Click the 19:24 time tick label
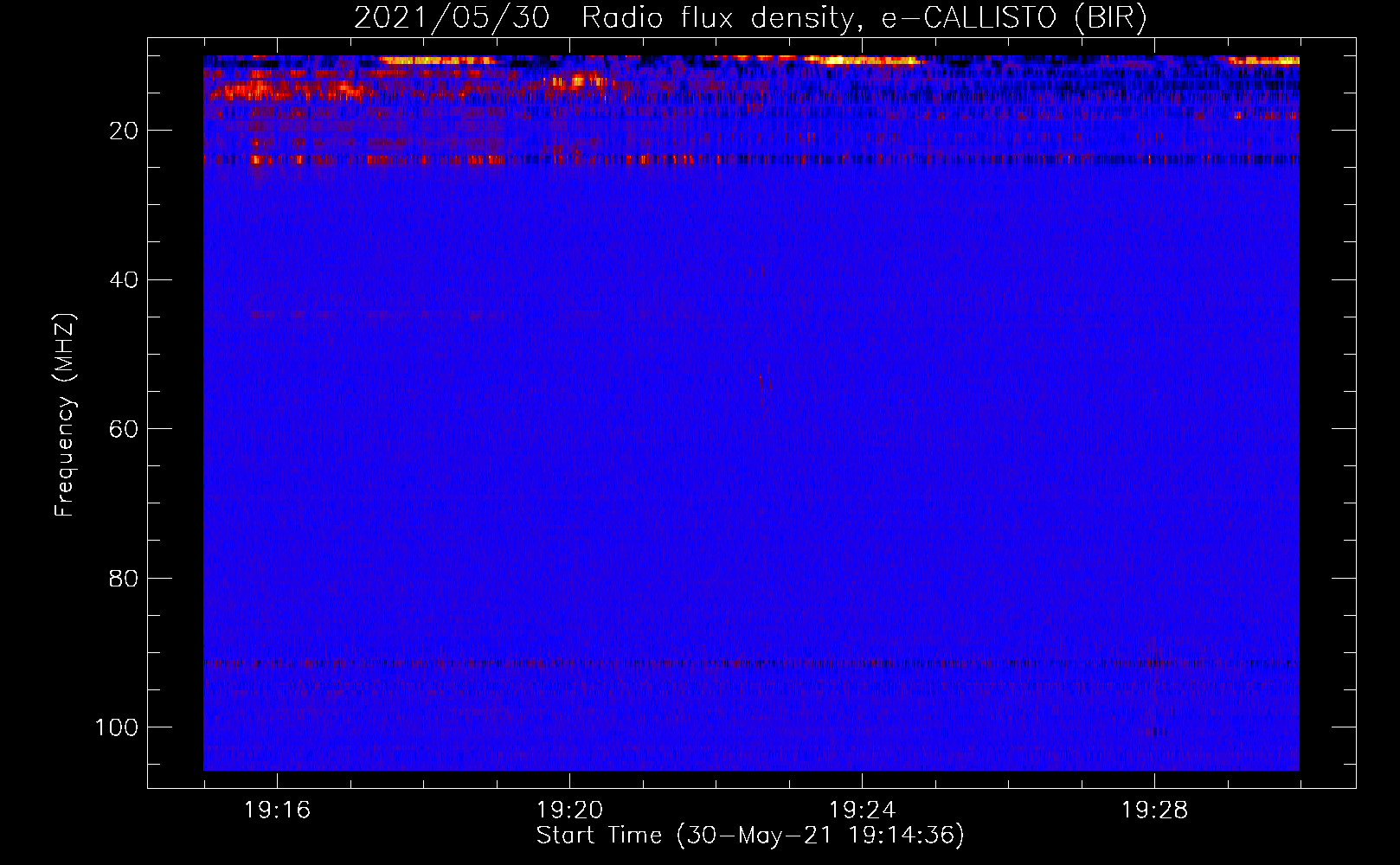 [862, 811]
